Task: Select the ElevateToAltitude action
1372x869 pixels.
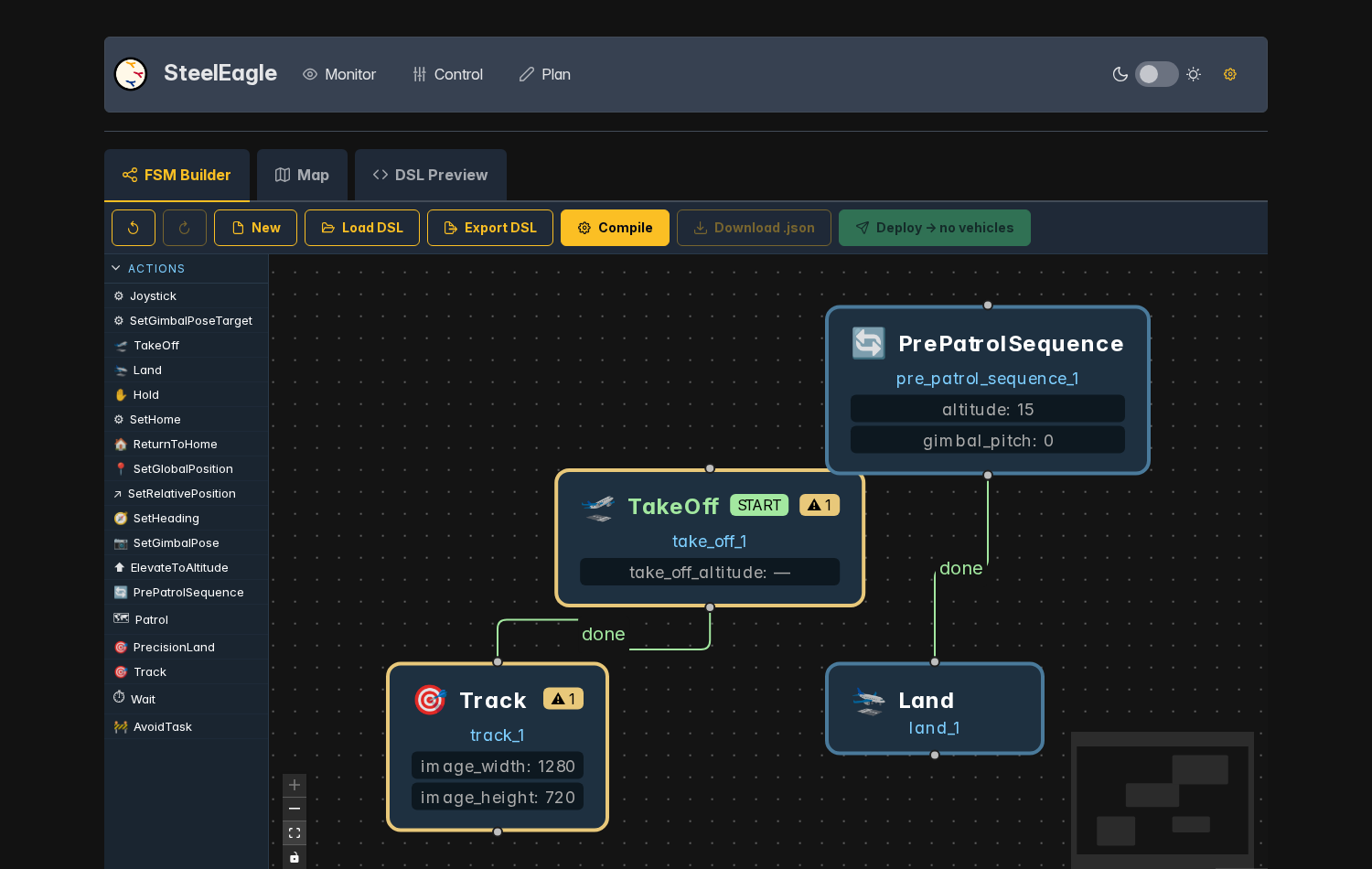Action: tap(187, 567)
